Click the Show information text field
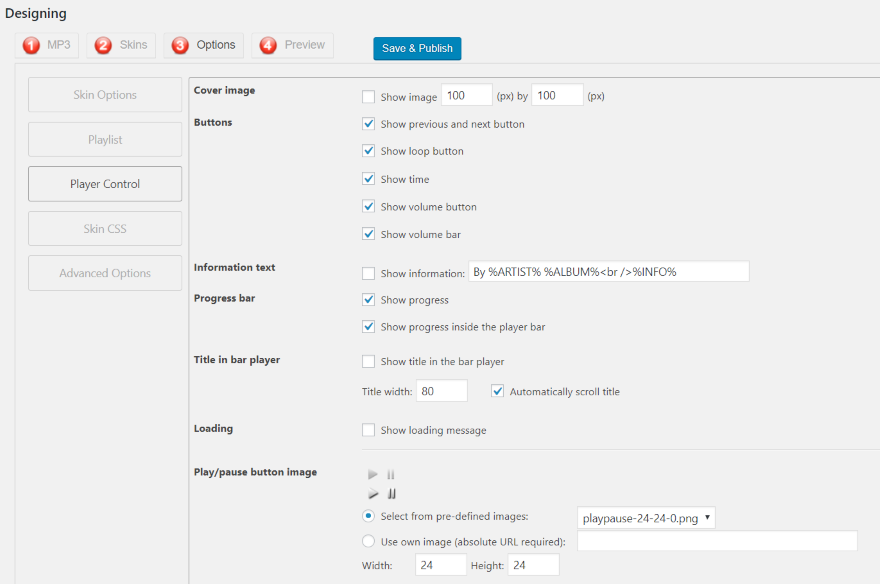Image resolution: width=880 pixels, height=584 pixels. coord(609,272)
